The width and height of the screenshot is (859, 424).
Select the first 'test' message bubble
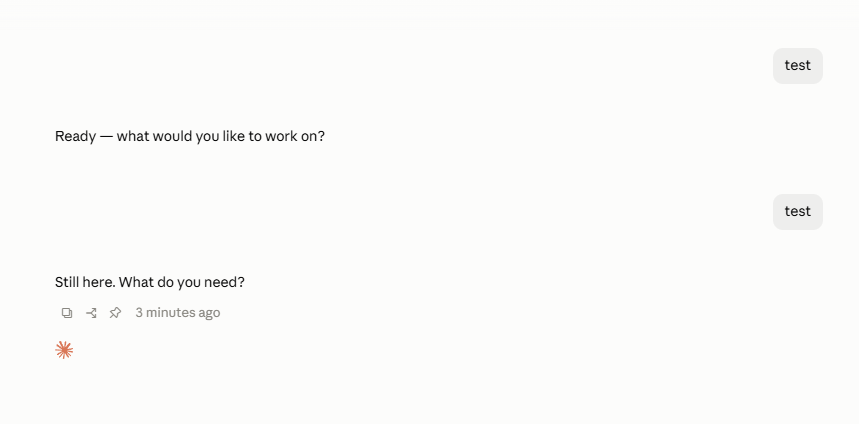pos(798,66)
